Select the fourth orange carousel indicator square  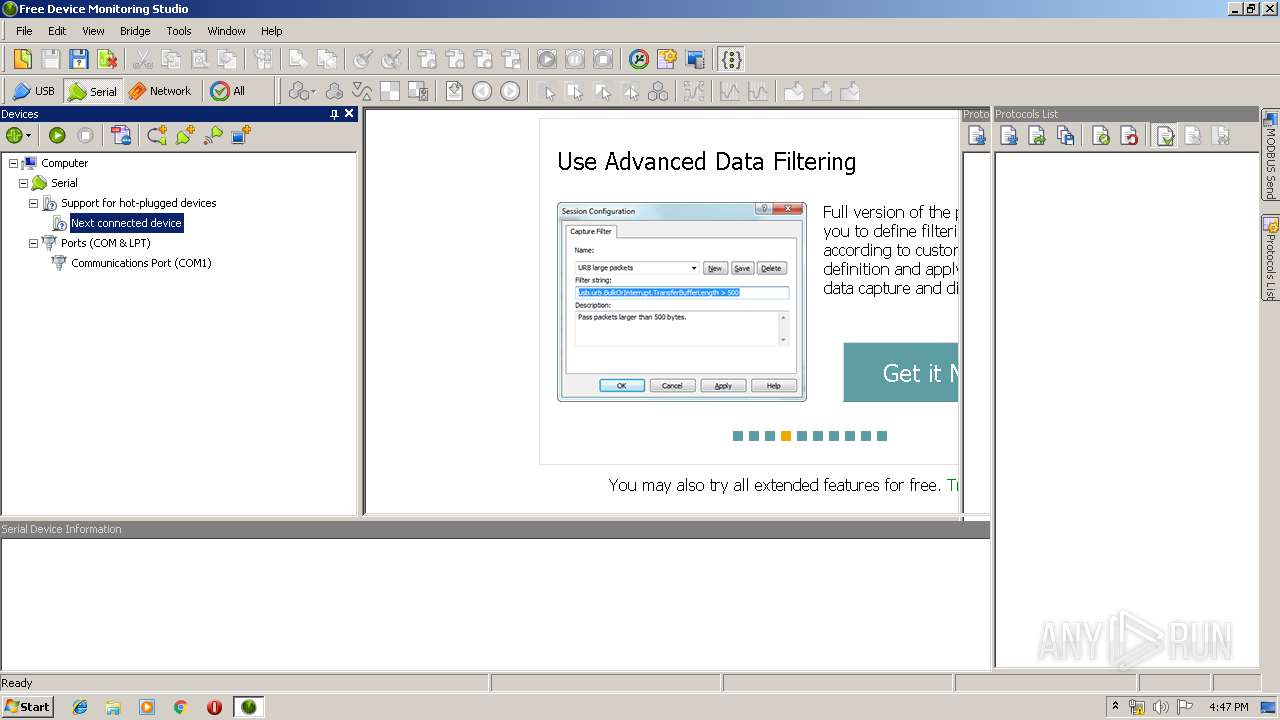(x=786, y=436)
